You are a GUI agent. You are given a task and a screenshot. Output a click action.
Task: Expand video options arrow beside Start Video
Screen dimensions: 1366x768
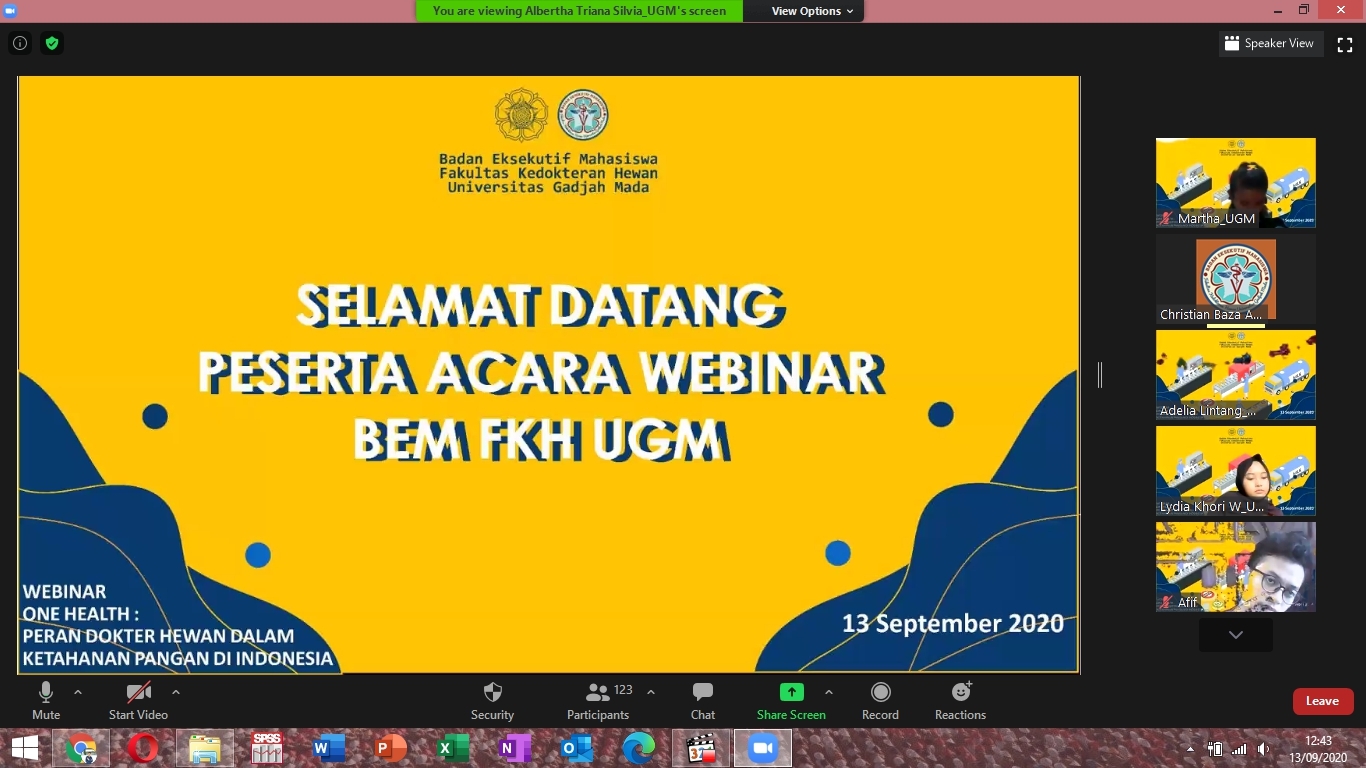(176, 692)
